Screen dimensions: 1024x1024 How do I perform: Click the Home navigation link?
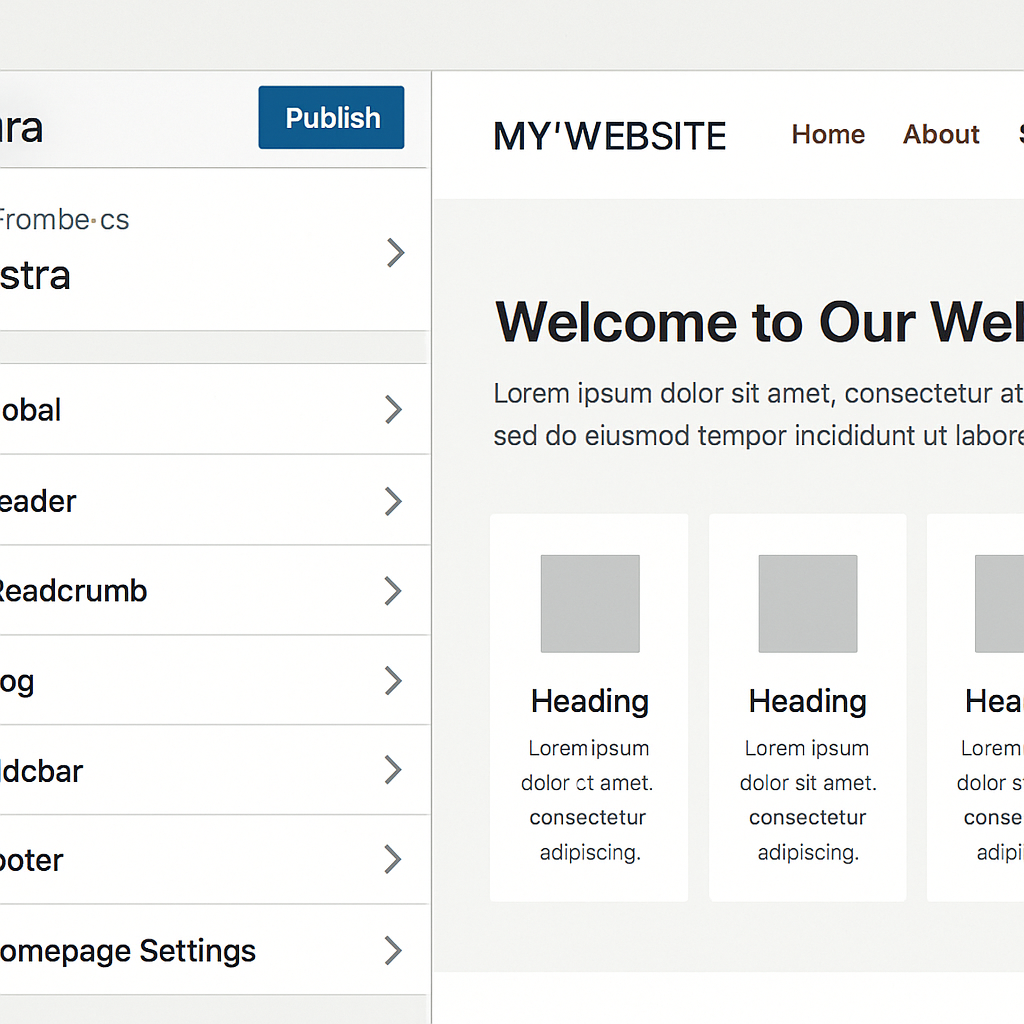coord(828,135)
